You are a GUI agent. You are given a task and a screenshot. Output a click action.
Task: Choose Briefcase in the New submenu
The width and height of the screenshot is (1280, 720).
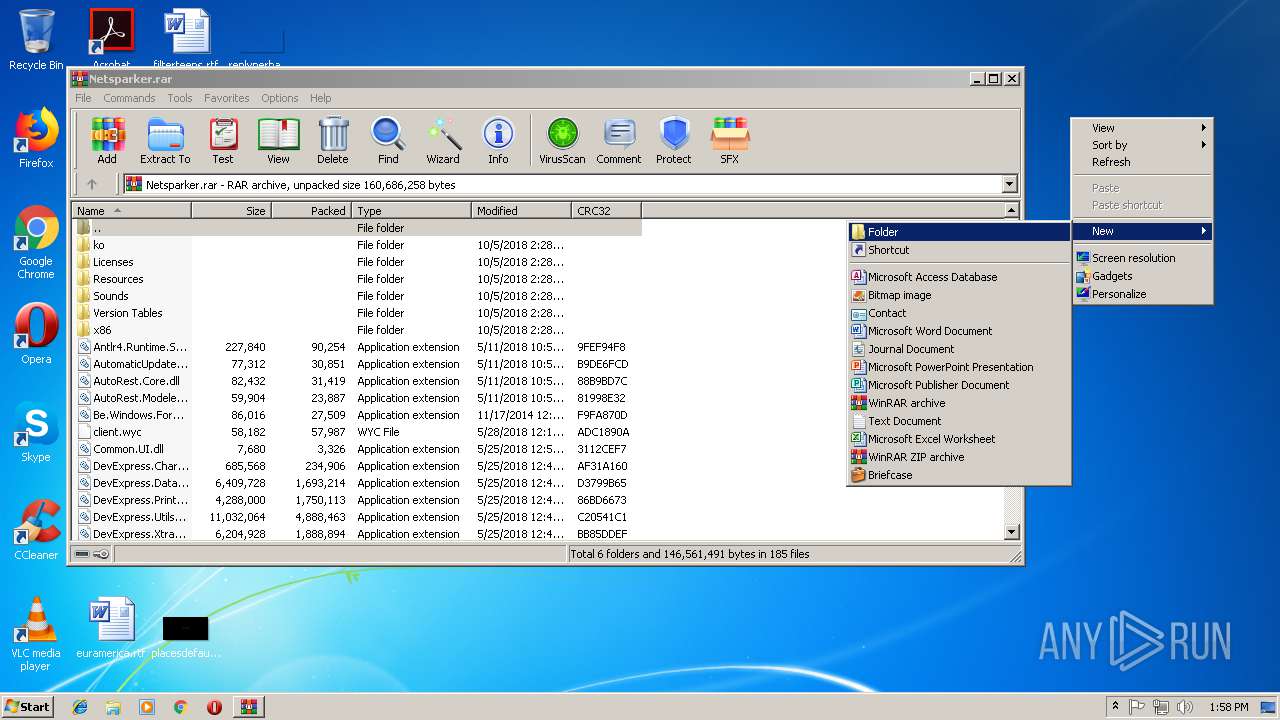pos(959,475)
